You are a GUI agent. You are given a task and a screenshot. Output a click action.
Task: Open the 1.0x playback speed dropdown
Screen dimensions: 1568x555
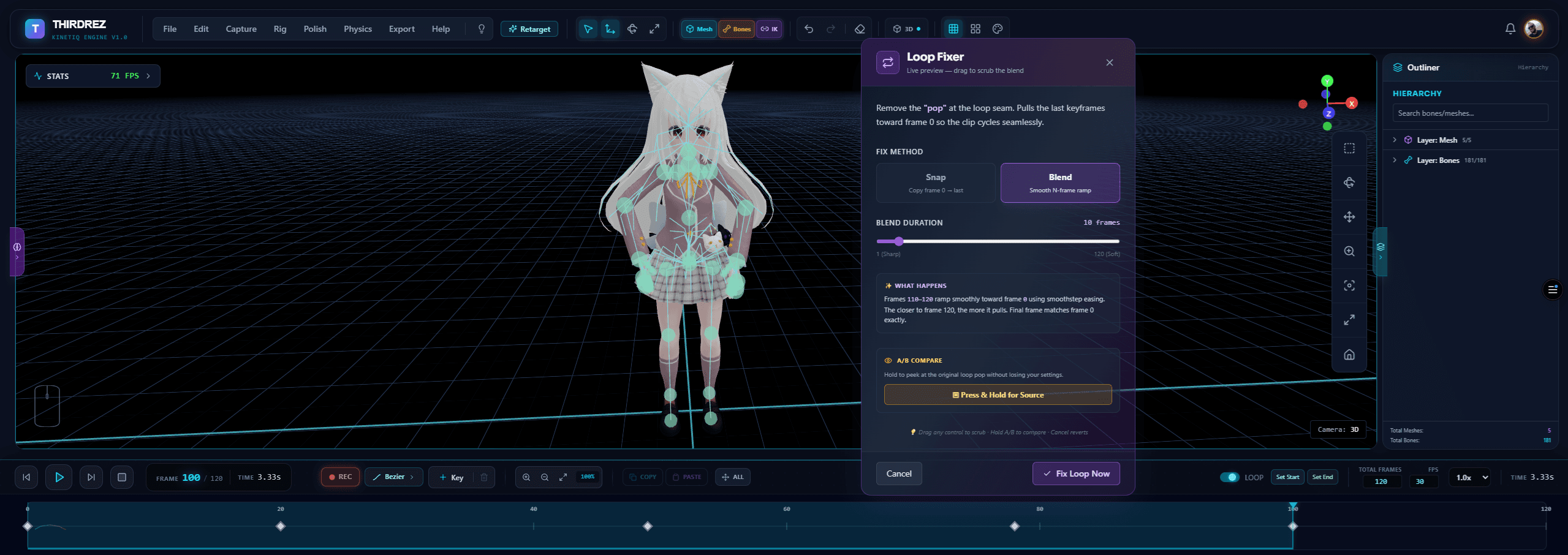point(1469,477)
